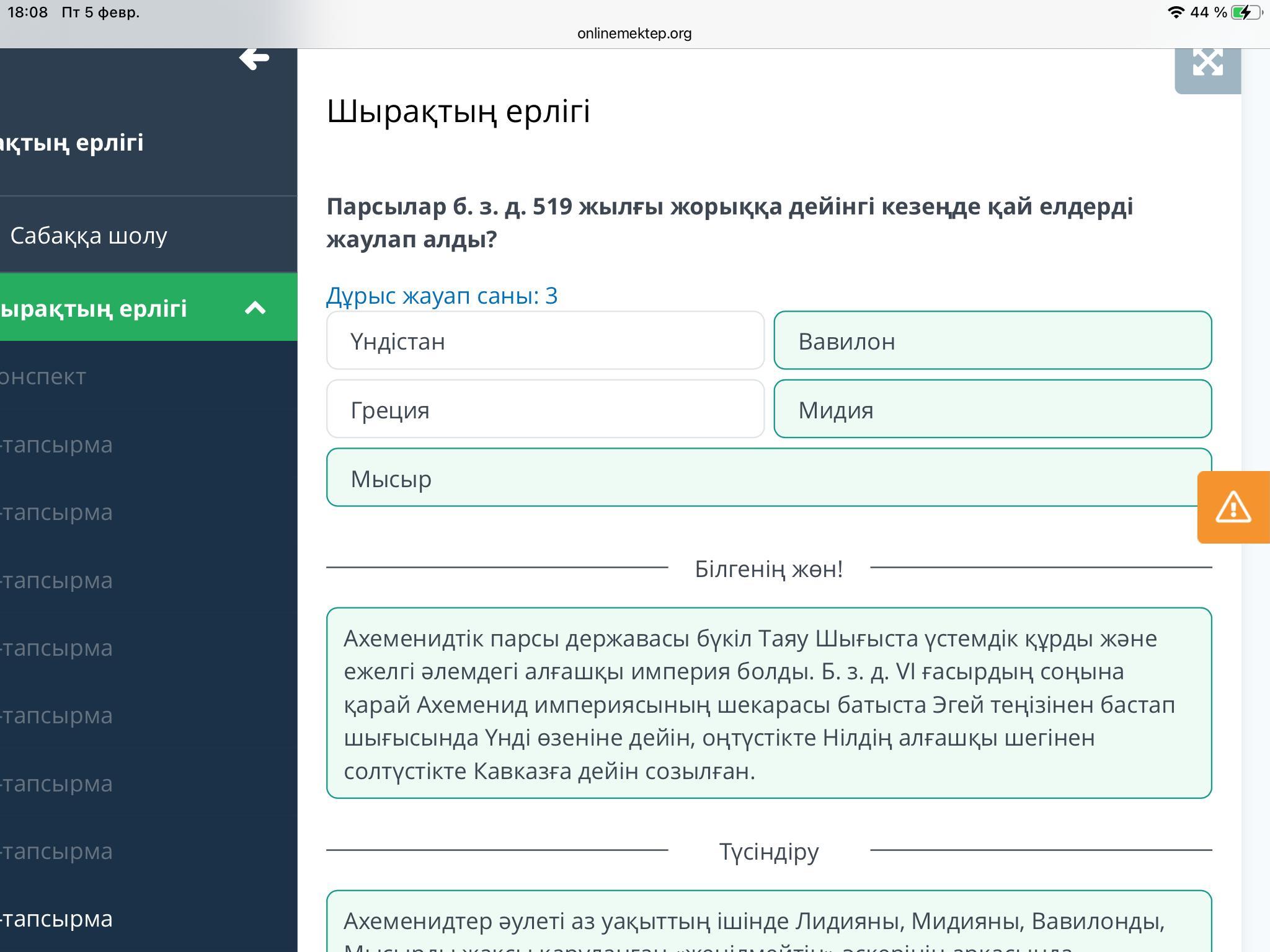Open Сабаққа шолу in sidebar
Screen dimensions: 1270x952
tap(89, 236)
